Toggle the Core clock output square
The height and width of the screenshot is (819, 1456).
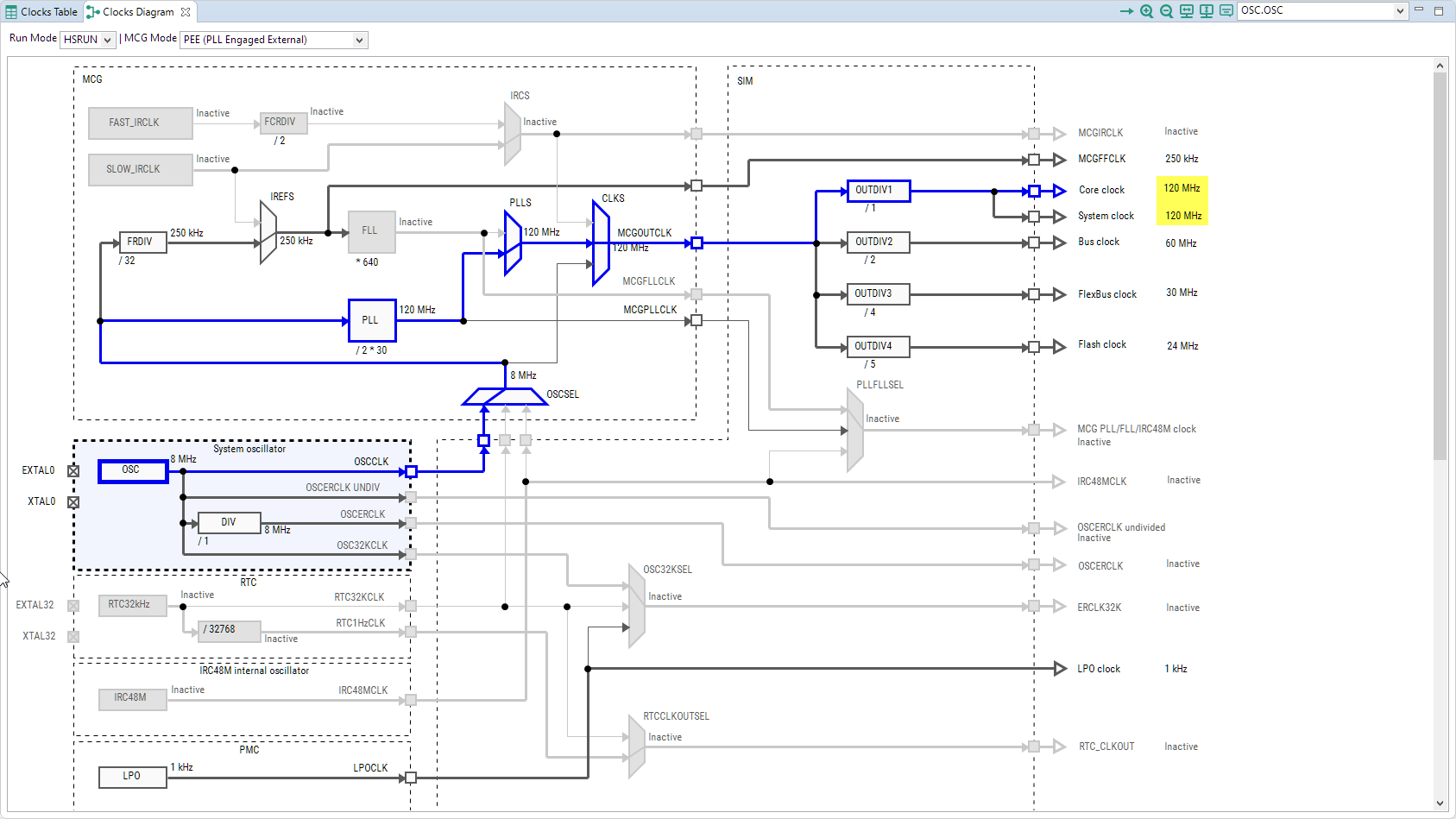pyautogui.click(x=1034, y=191)
